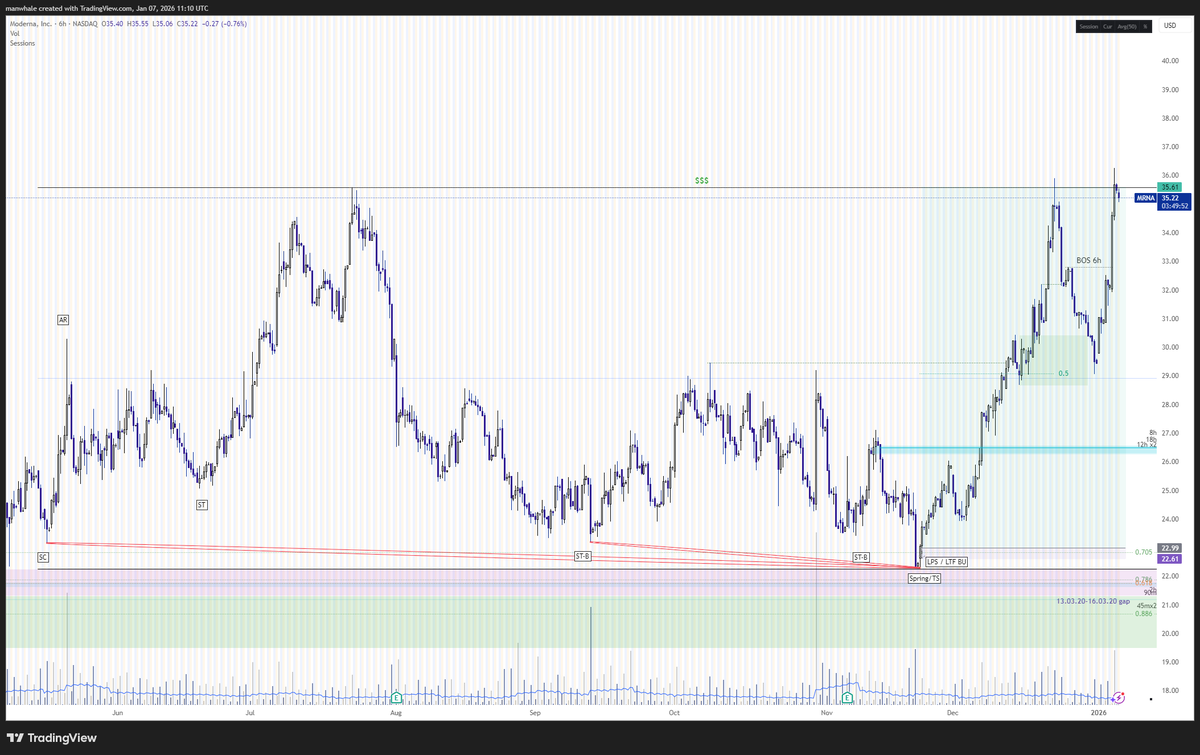This screenshot has height=755, width=1200.
Task: Click the Vol indicator label
Action: coord(15,33)
